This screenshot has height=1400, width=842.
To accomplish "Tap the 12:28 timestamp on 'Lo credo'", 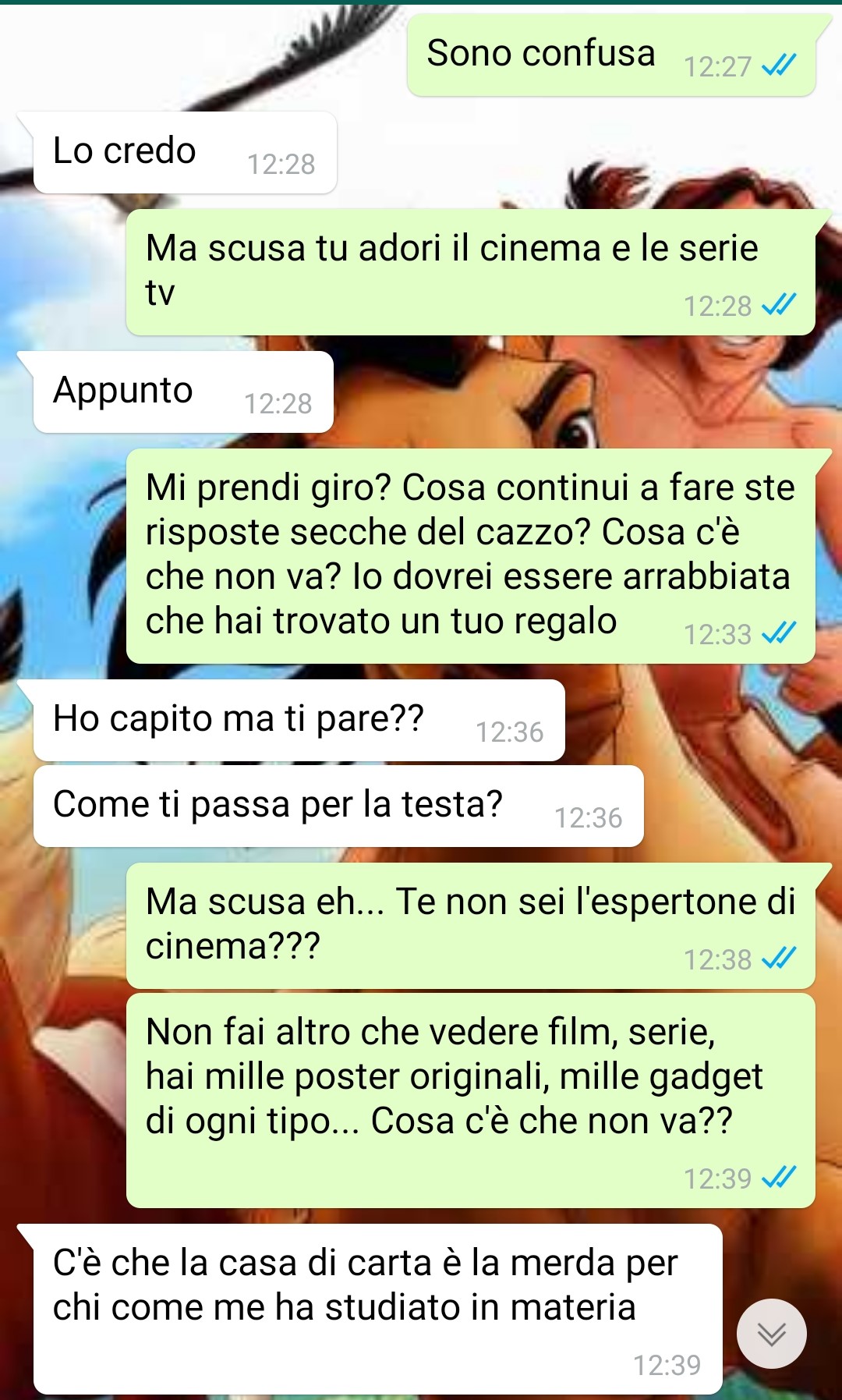I will [281, 165].
